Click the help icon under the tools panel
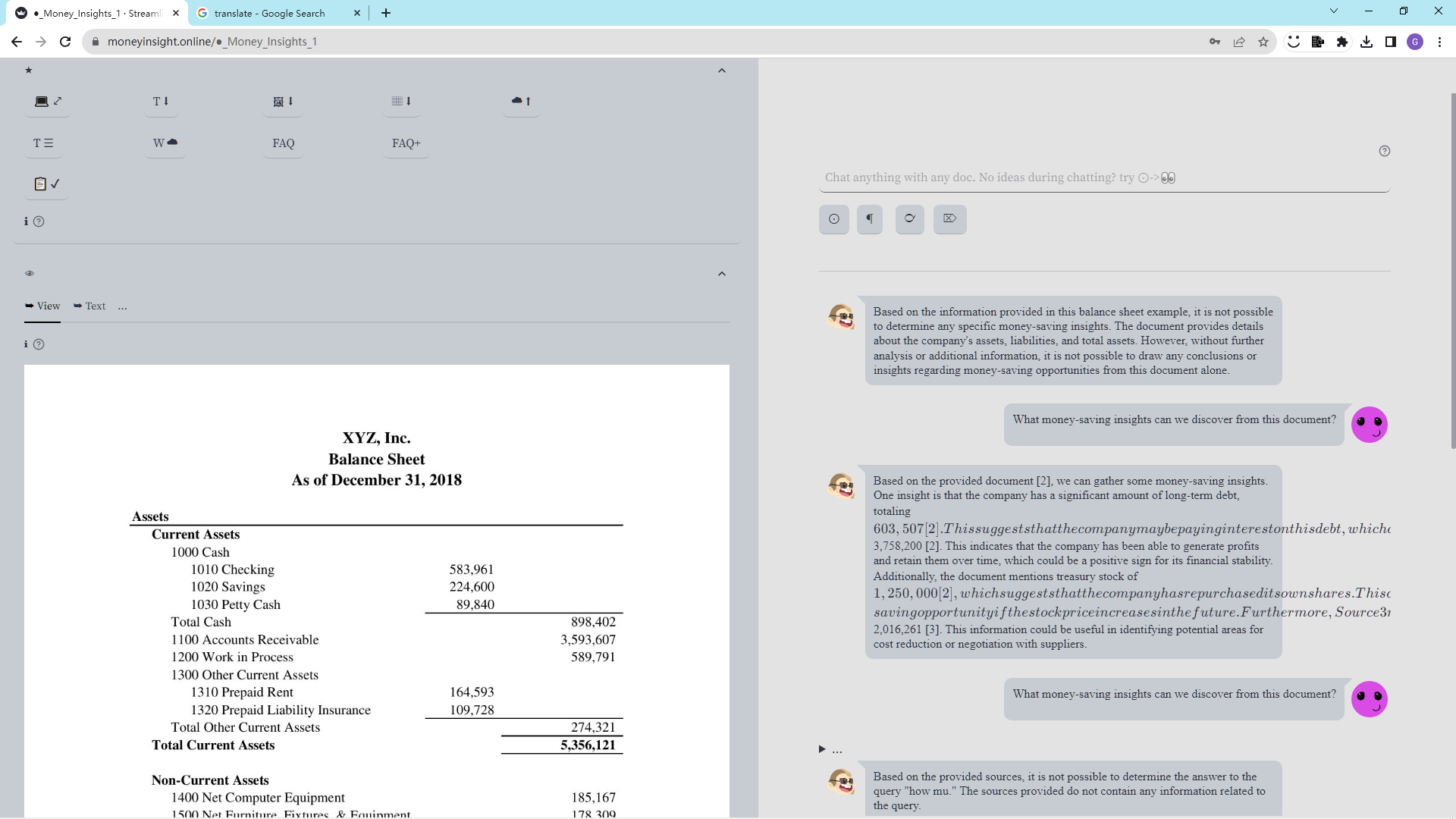Viewport: 1456px width, 819px height. tap(39, 221)
